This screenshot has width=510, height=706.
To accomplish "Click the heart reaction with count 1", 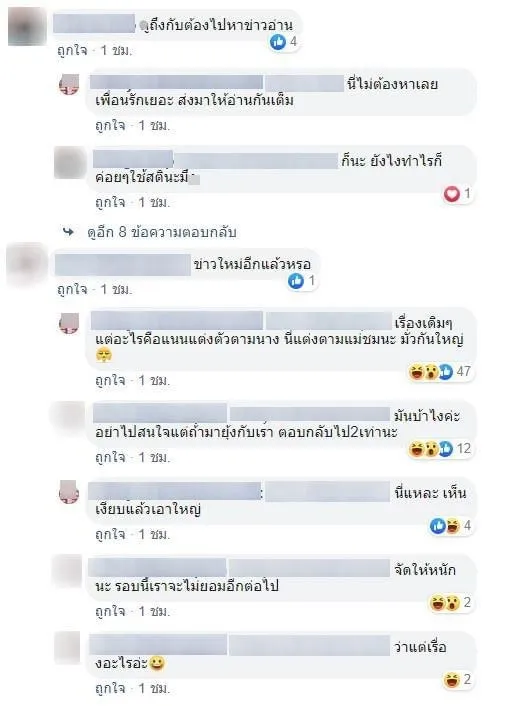I will pyautogui.click(x=458, y=194).
